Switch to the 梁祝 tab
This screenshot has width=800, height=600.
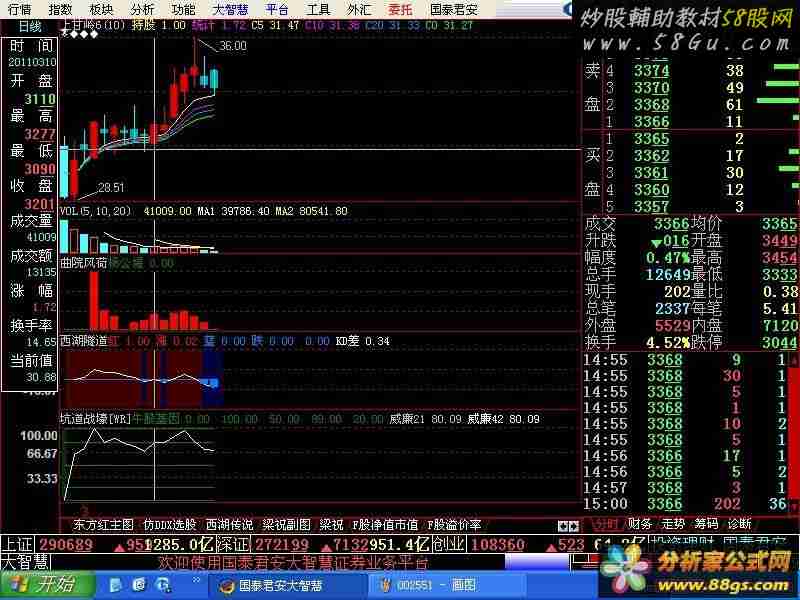click(331, 524)
